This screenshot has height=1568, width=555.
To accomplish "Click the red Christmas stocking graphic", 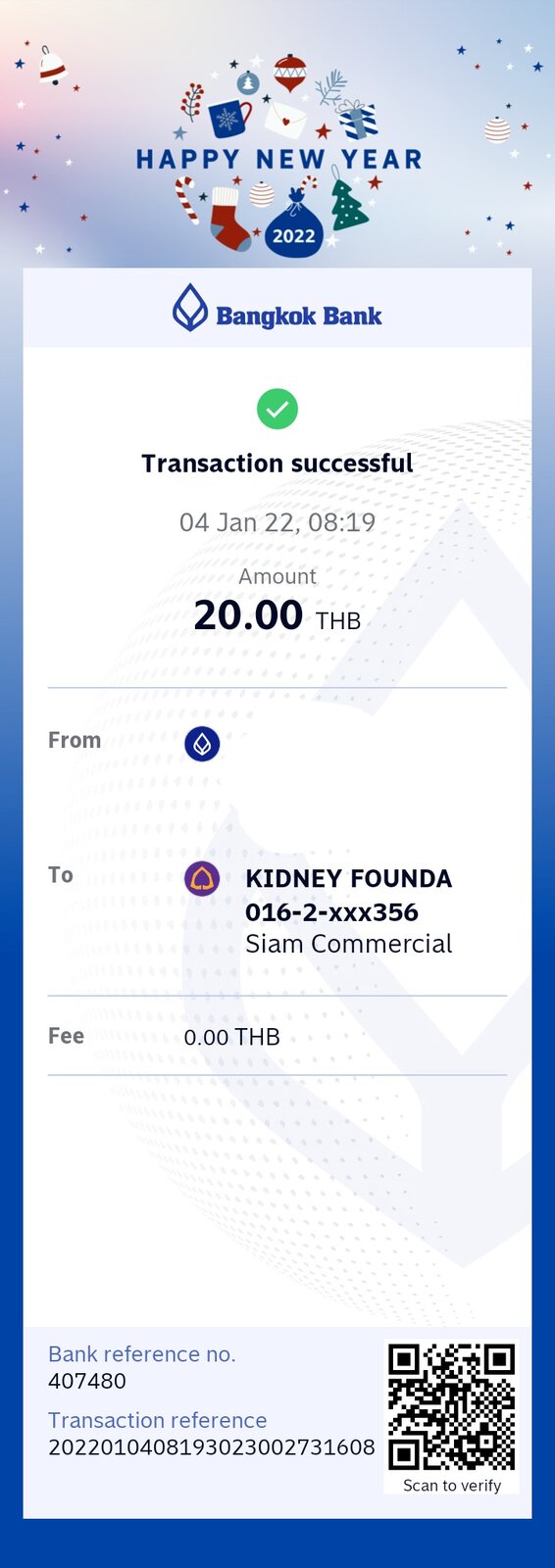I will click(x=229, y=220).
